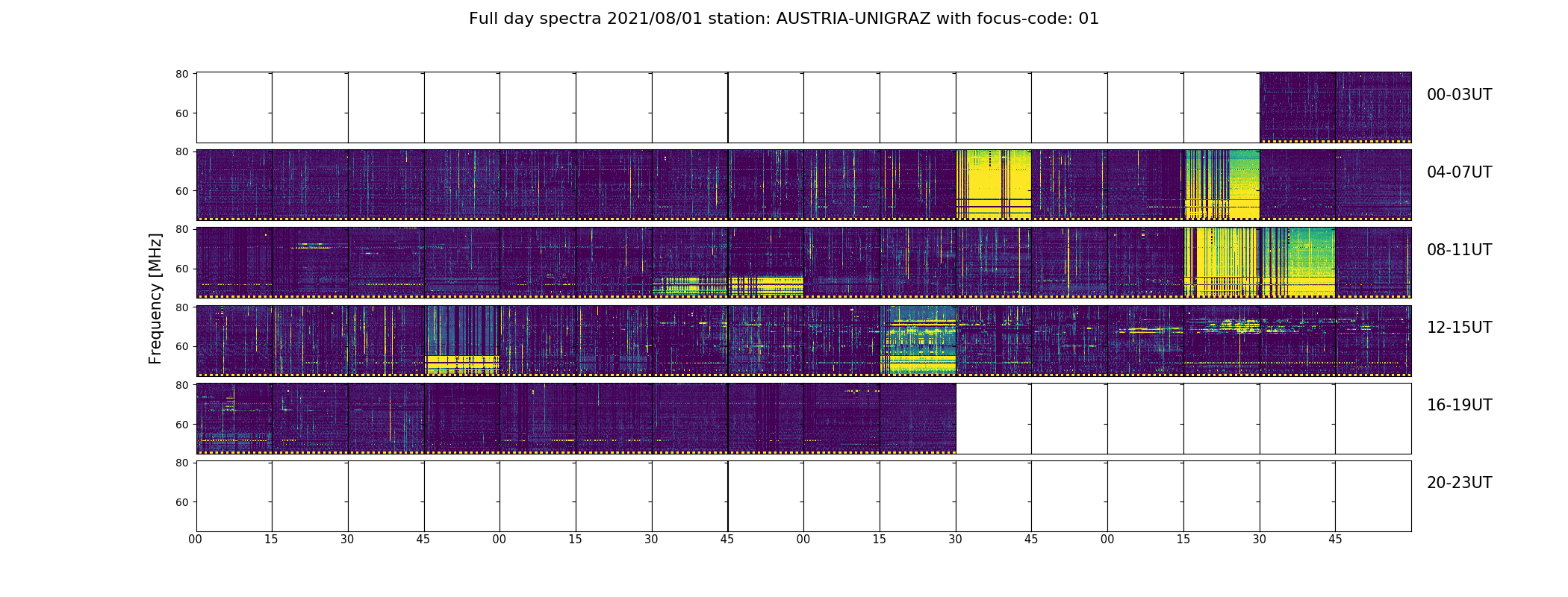Select the "16-19UT" row label
Screen dimensions: 1568x597
1459,405
